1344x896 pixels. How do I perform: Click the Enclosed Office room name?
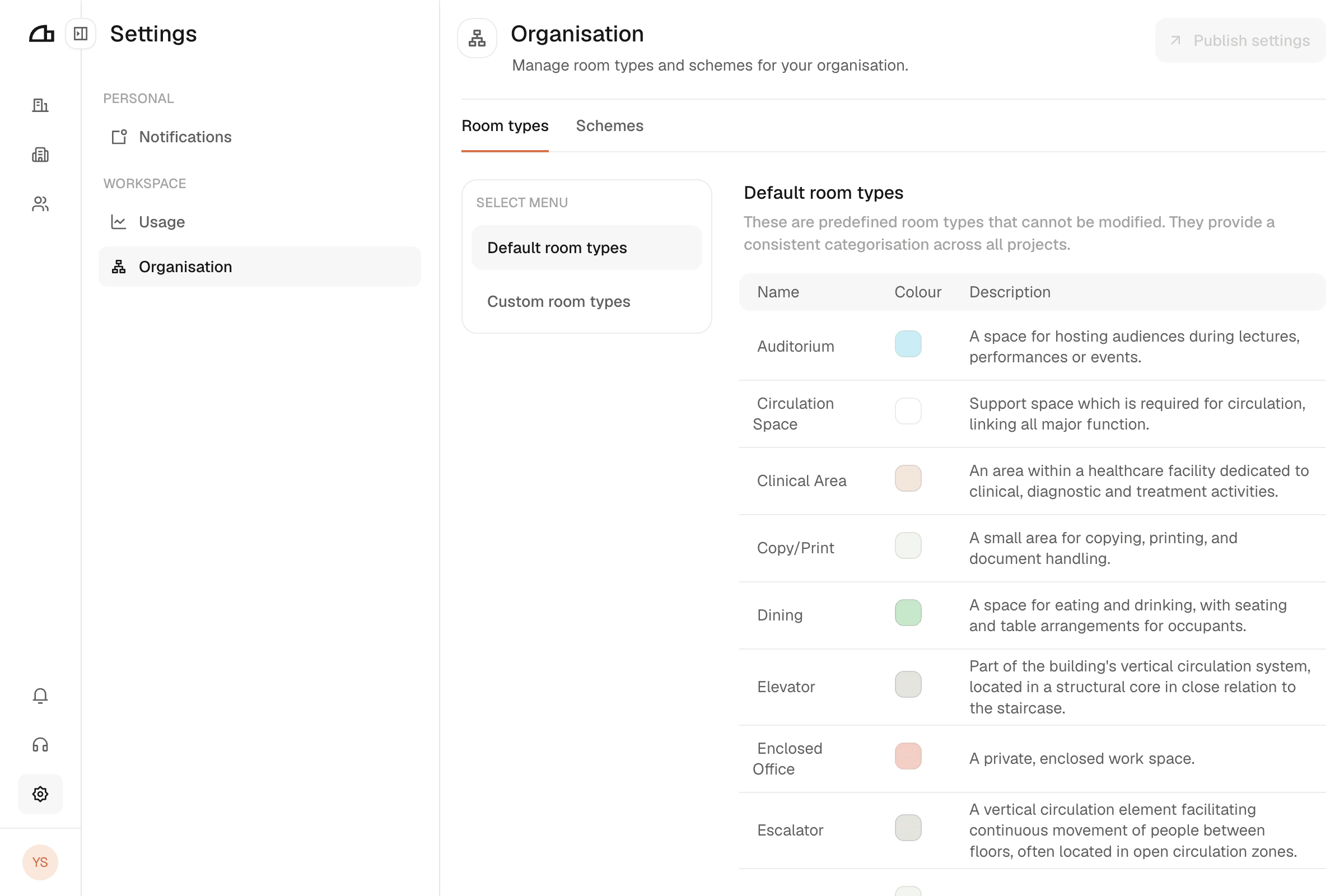coord(787,759)
